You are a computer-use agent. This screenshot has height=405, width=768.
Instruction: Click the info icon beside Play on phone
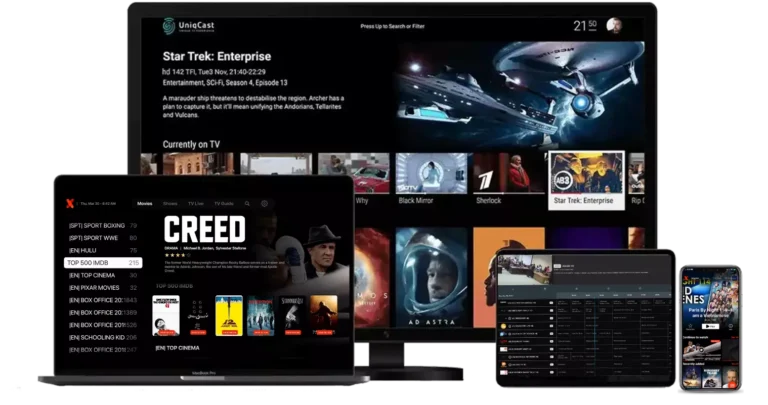point(730,326)
